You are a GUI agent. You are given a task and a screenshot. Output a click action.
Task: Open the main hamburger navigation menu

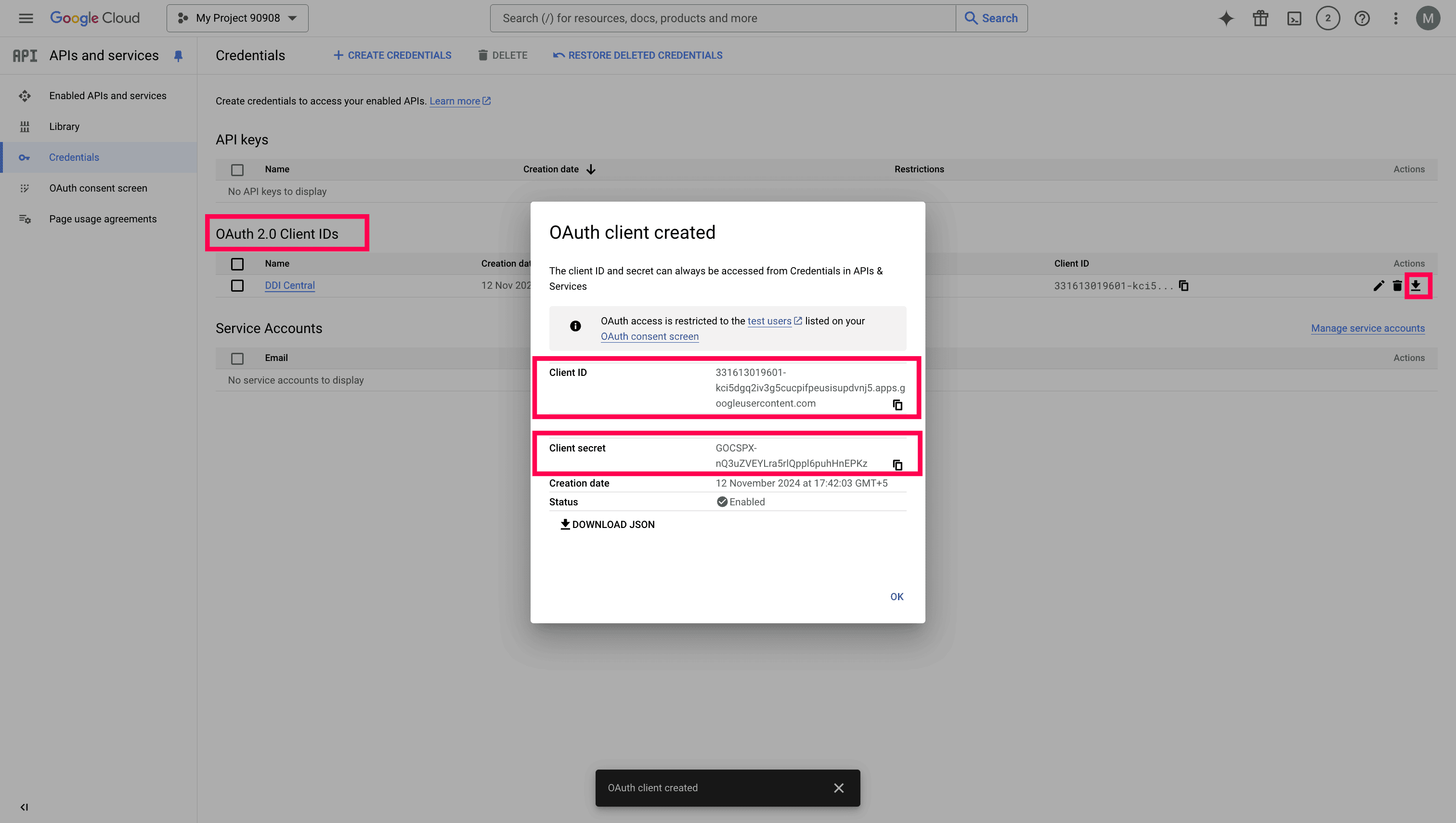[x=26, y=18]
